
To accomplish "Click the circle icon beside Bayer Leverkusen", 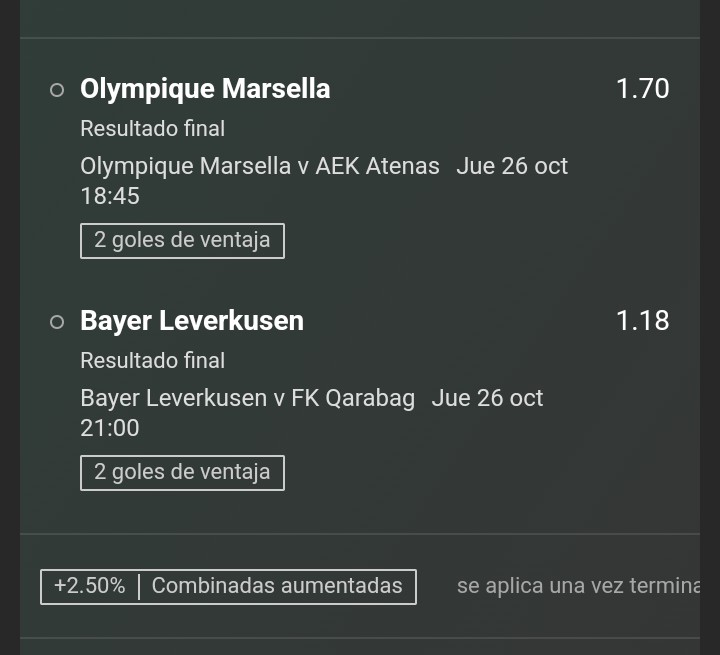I will [57, 322].
